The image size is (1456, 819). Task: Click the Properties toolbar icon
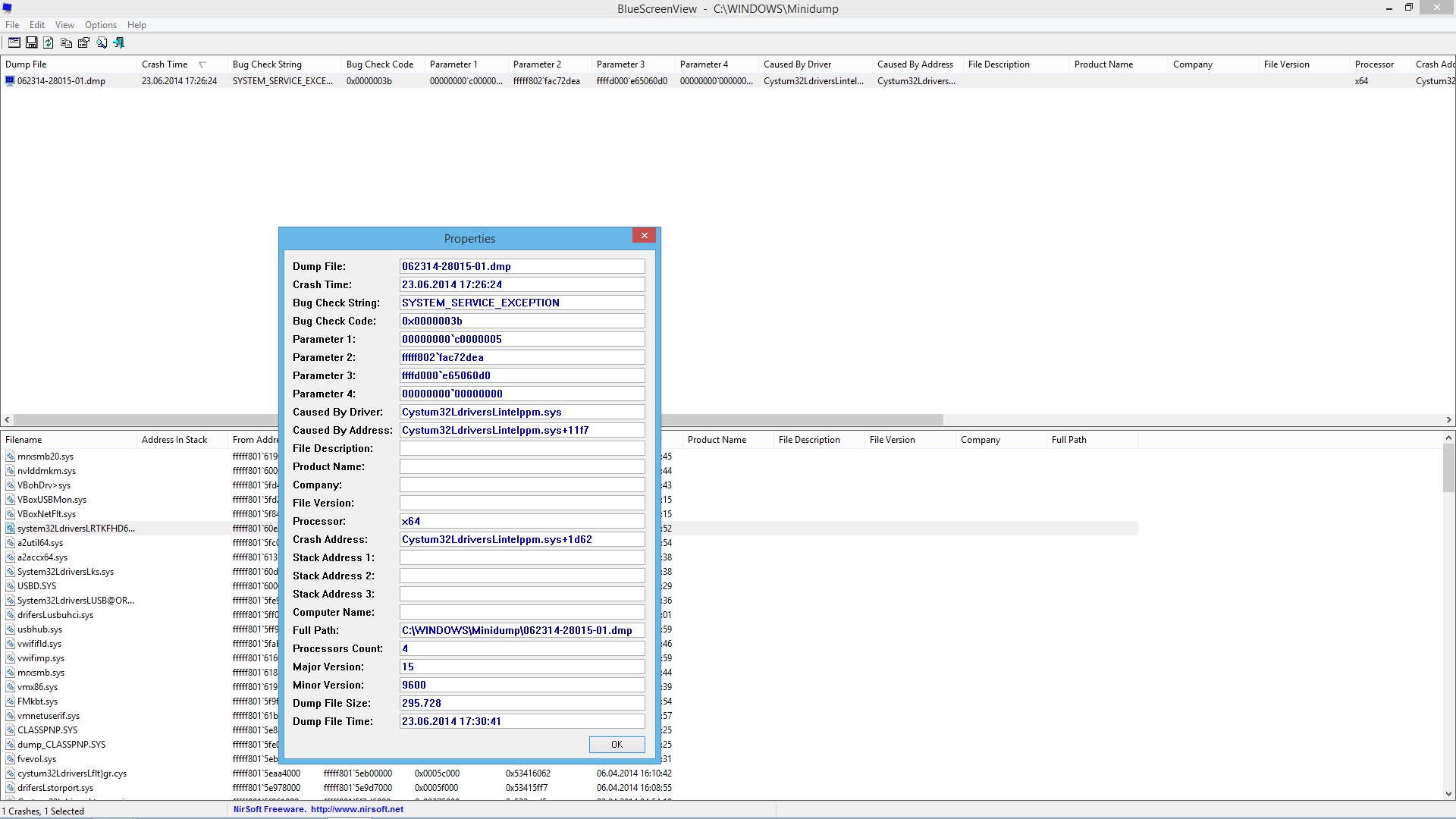(83, 43)
